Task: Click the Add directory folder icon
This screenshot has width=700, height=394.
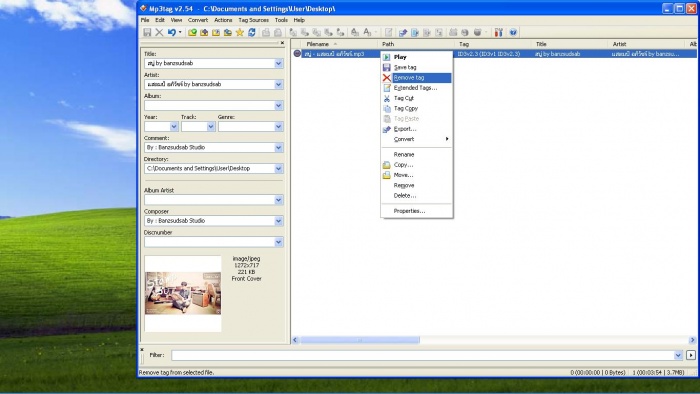Action: (204, 32)
